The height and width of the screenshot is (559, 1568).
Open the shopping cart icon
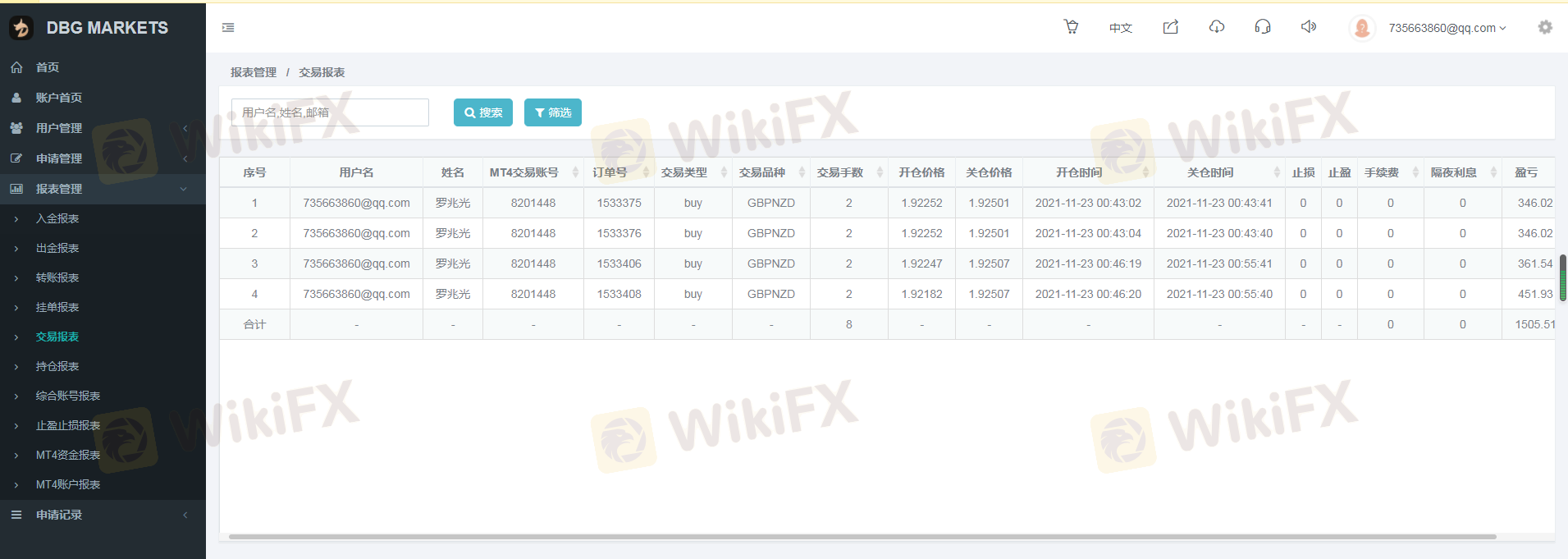(1072, 27)
